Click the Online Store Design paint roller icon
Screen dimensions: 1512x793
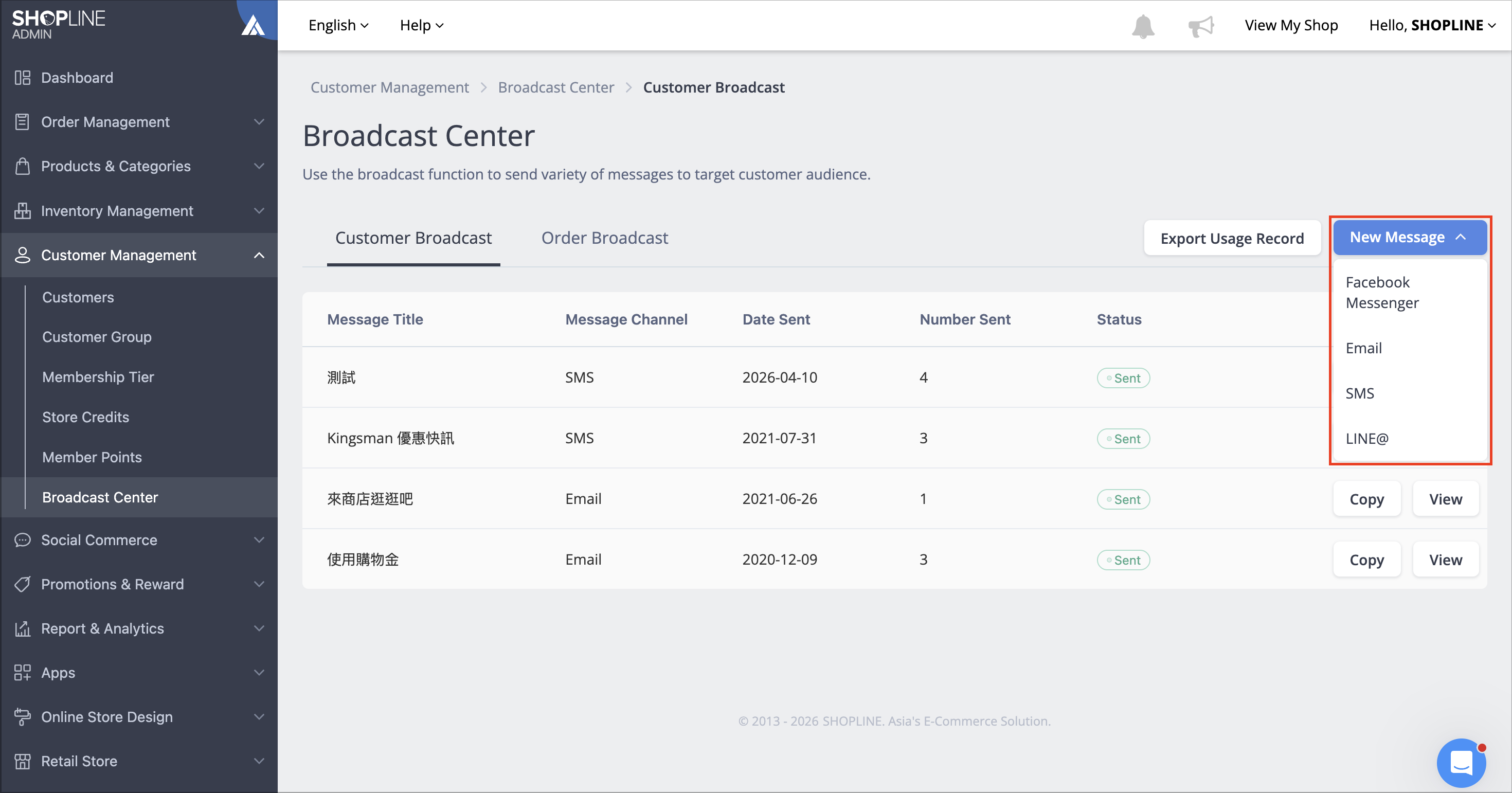click(x=22, y=717)
